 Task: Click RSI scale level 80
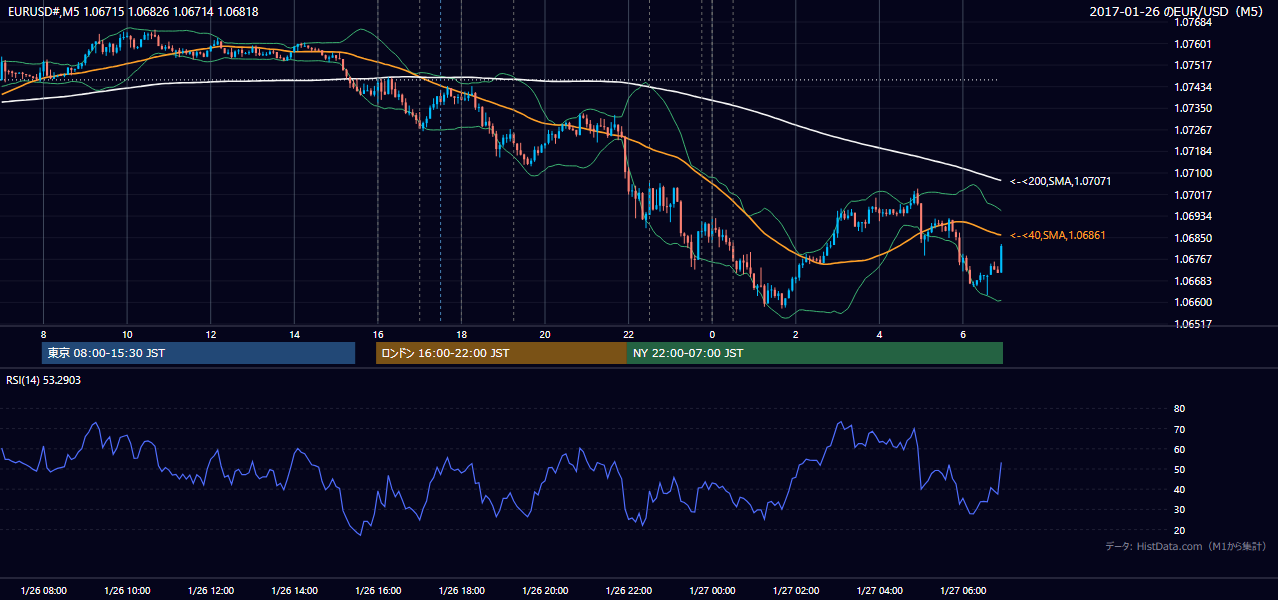click(1180, 409)
